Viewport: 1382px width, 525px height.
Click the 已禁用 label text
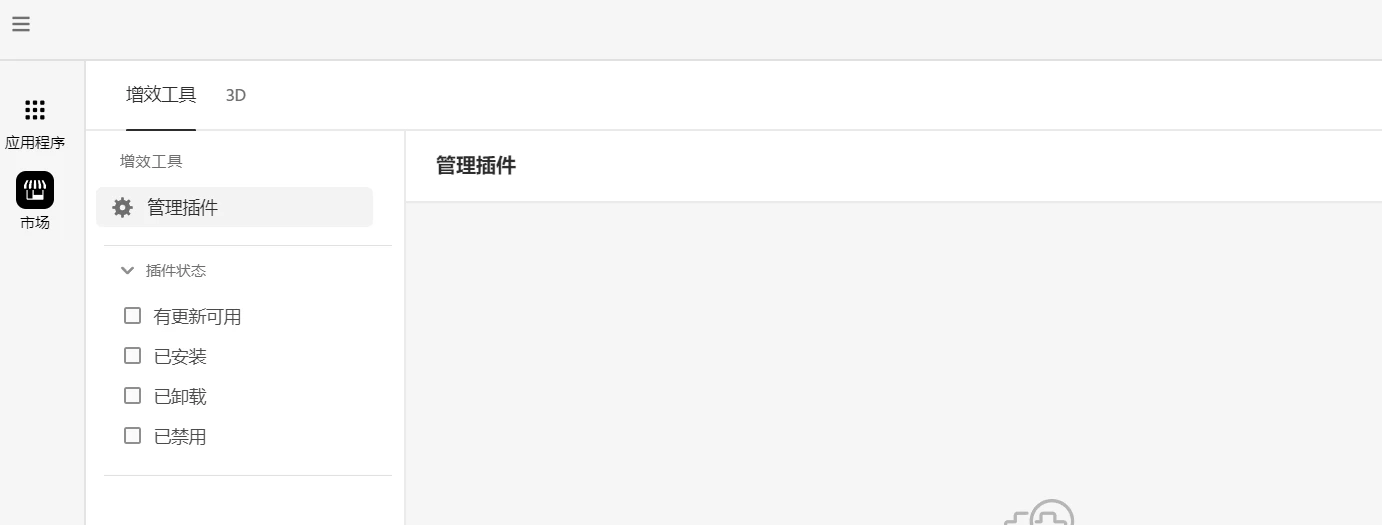(x=180, y=437)
